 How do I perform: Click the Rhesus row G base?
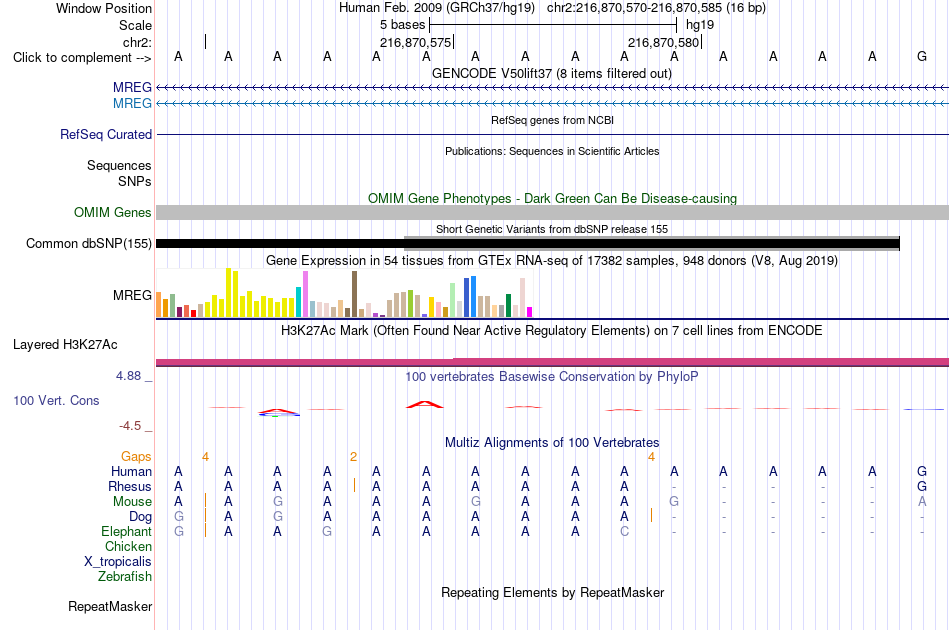922,486
